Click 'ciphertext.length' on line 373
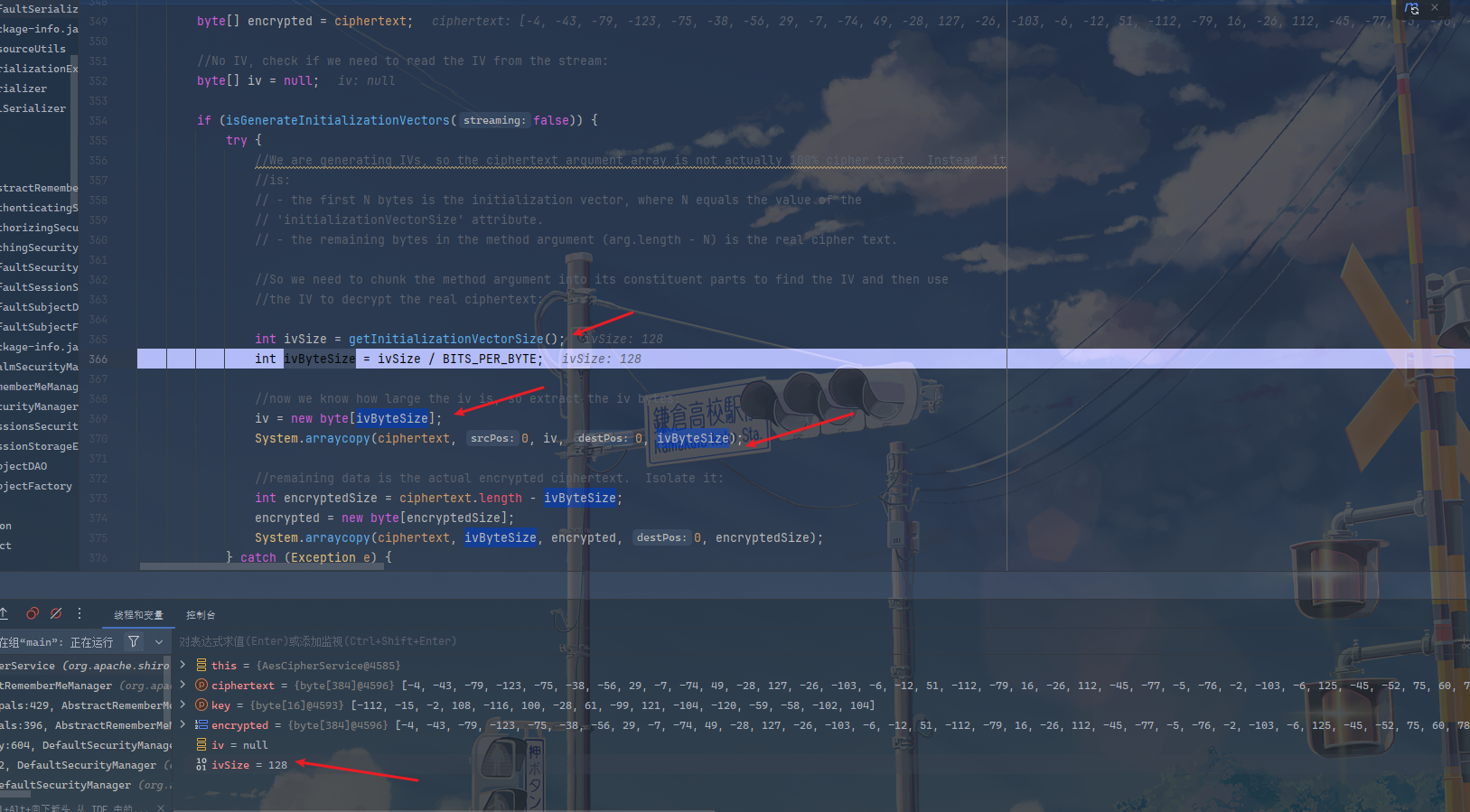The height and width of the screenshot is (812, 1470). 461,498
